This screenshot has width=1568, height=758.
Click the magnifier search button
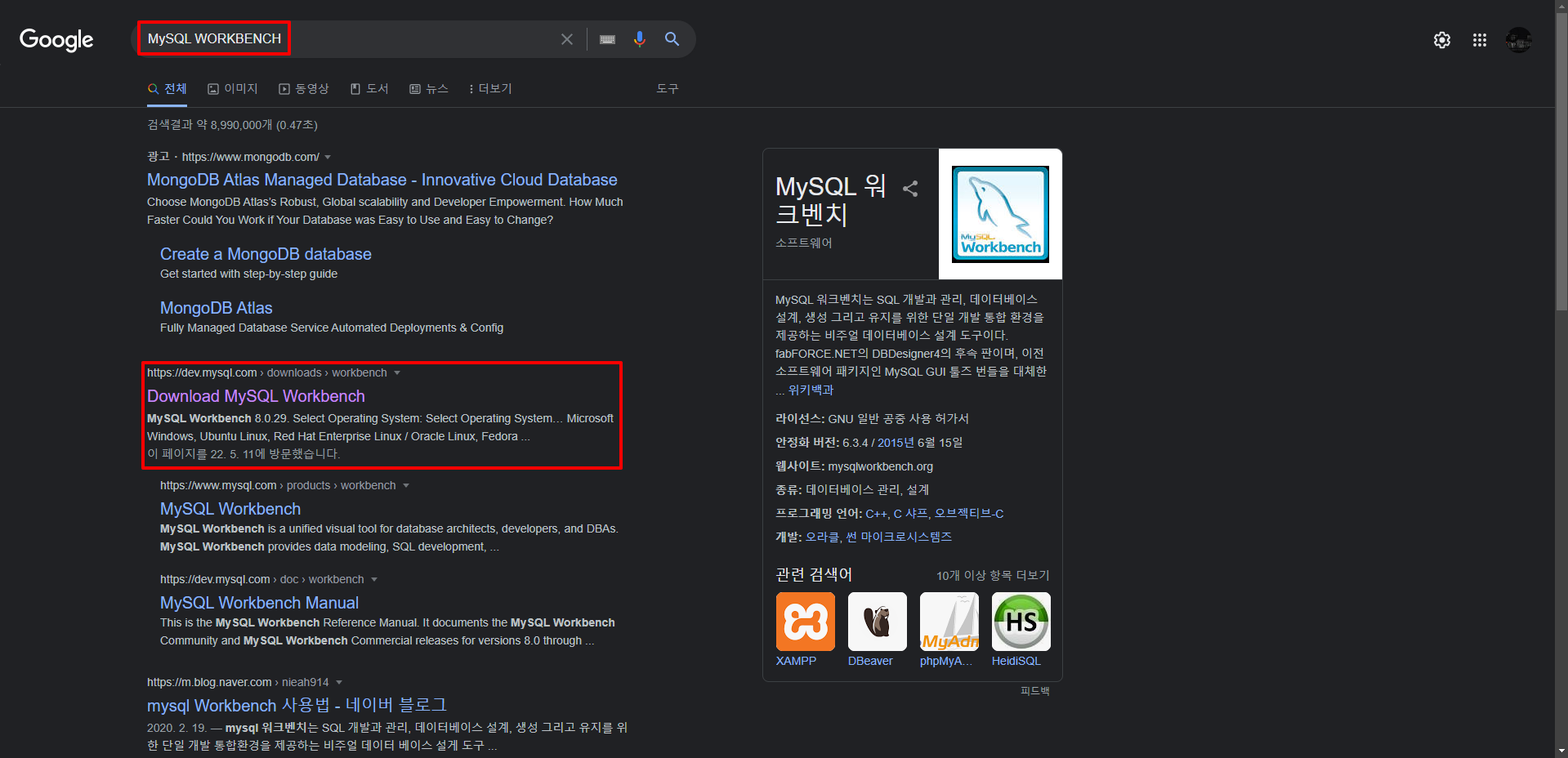672,39
